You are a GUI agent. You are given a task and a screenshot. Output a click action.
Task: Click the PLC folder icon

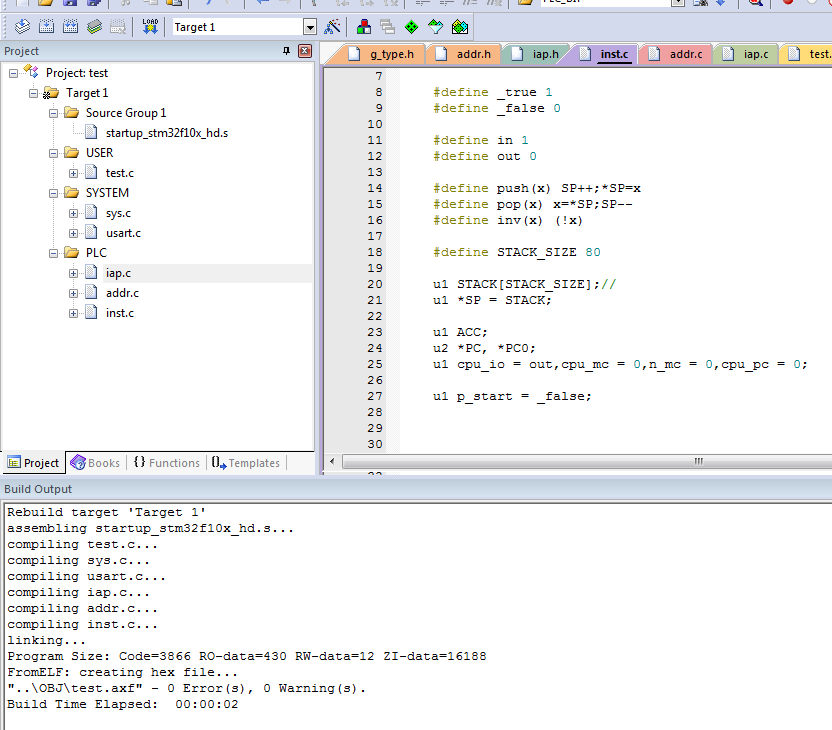coord(72,253)
